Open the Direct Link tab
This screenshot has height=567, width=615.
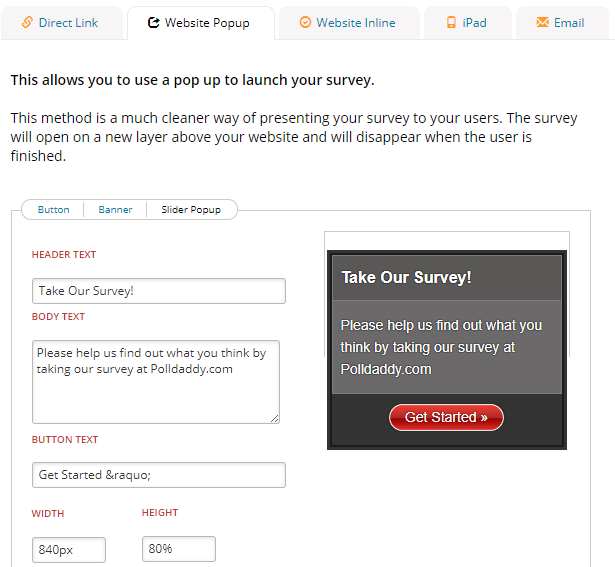[62, 23]
